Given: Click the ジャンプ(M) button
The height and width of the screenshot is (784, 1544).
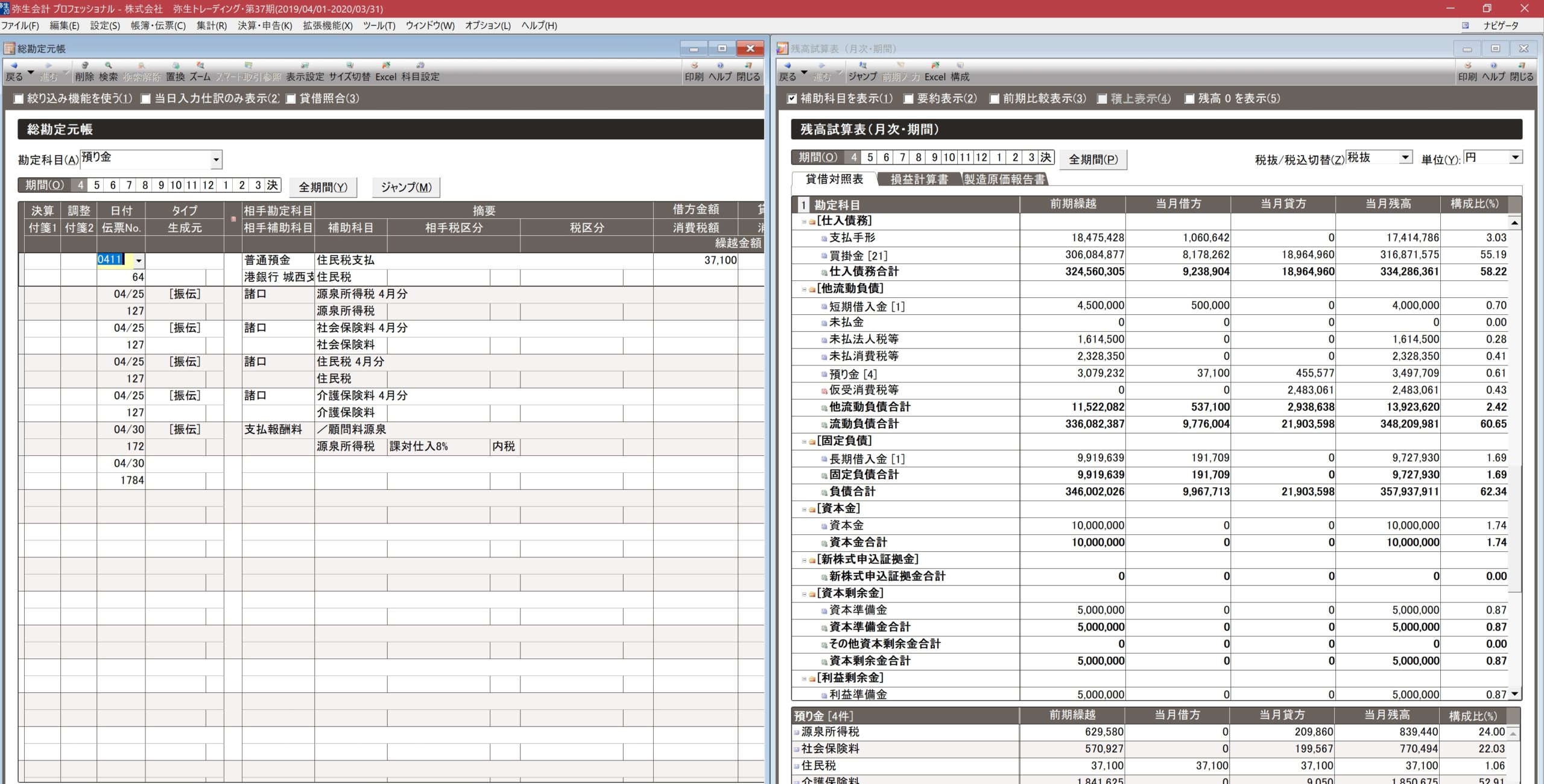Looking at the screenshot, I should [x=406, y=187].
